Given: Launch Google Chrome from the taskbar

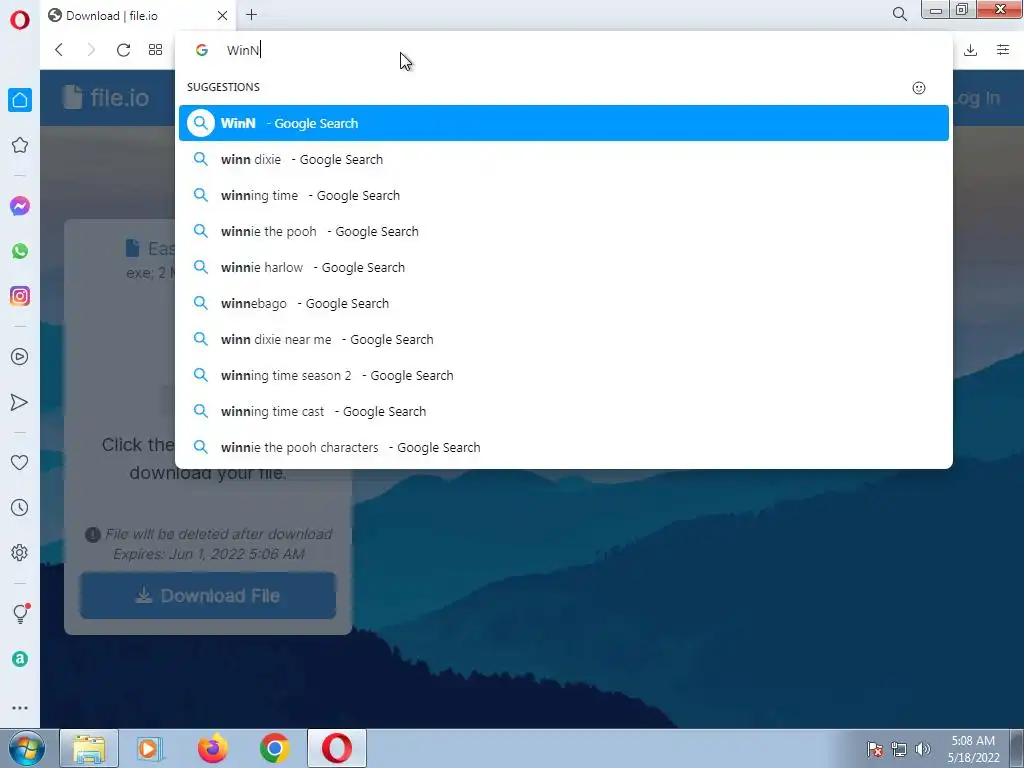Looking at the screenshot, I should pyautogui.click(x=274, y=748).
